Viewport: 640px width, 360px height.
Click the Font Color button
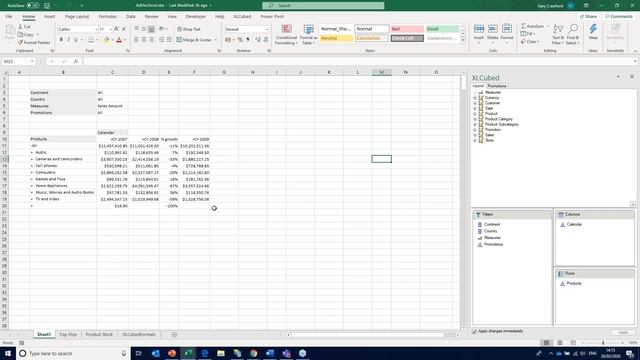point(119,40)
